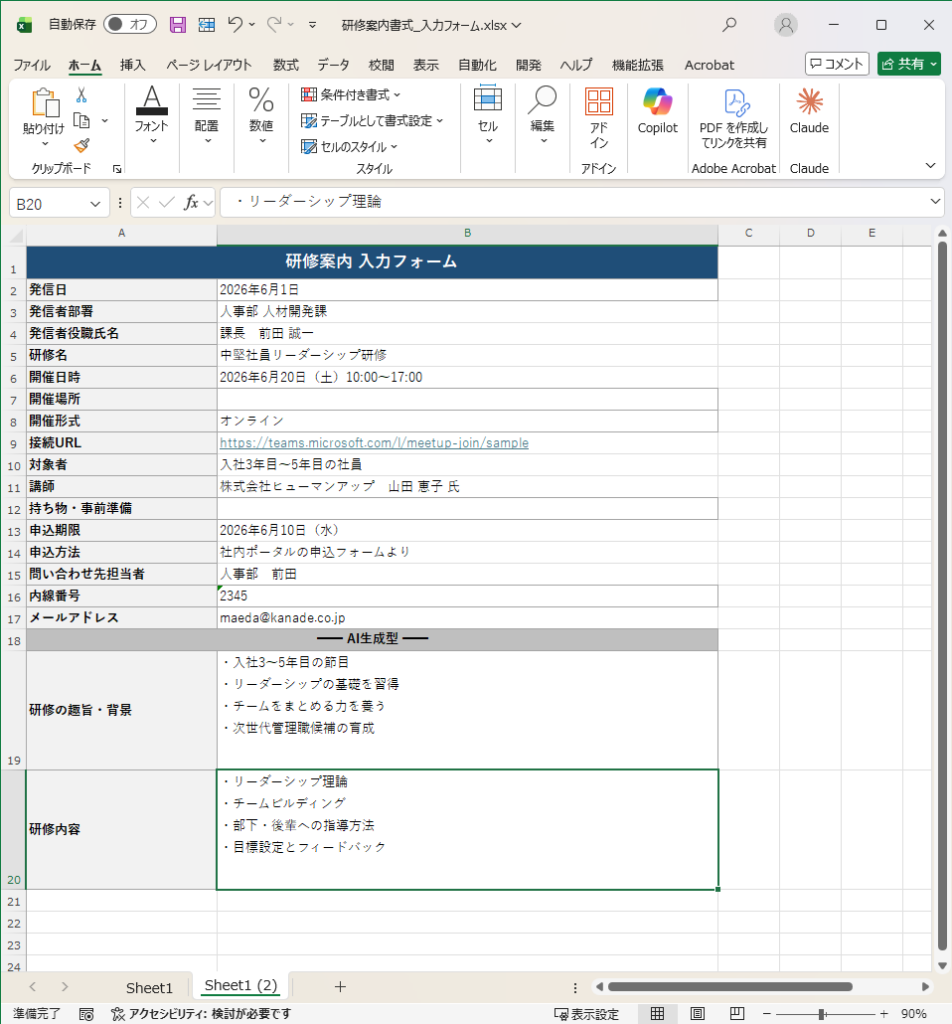Click PDF を作成してリンクを共有
Viewport: 952px width, 1024px height.
[x=733, y=118]
